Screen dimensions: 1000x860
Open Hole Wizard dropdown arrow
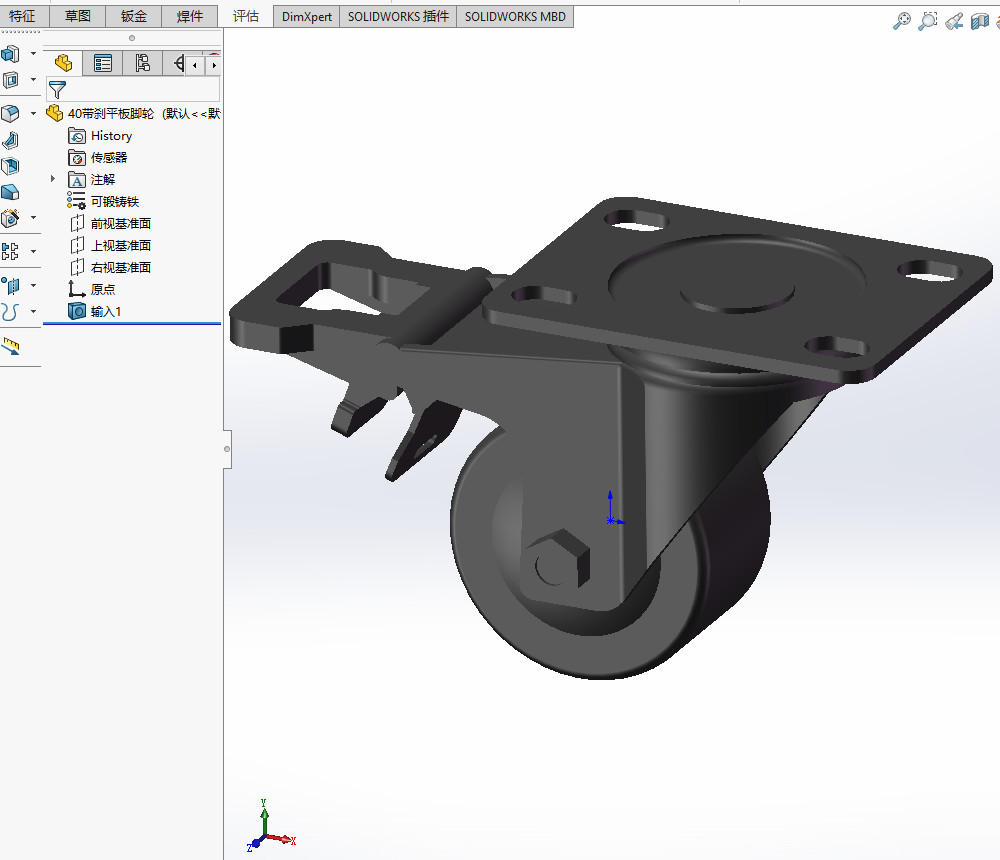pyautogui.click(x=33, y=218)
